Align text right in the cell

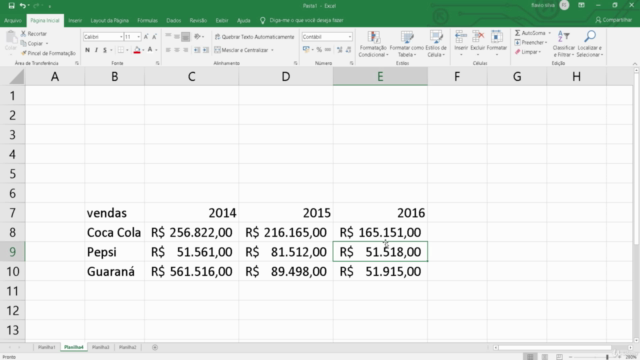tap(186, 50)
